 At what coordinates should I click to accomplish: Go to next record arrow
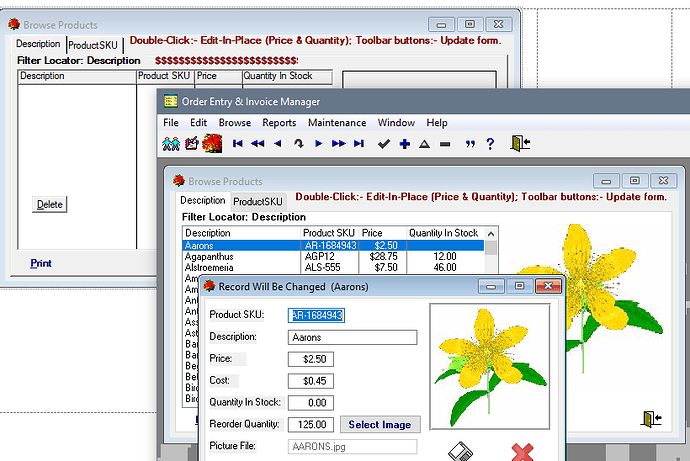(319, 143)
